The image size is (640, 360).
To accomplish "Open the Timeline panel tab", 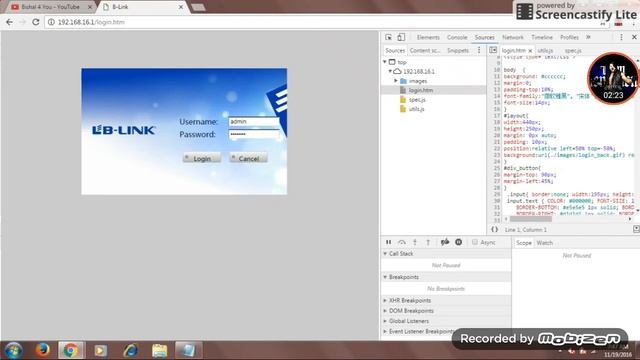I will tap(542, 37).
